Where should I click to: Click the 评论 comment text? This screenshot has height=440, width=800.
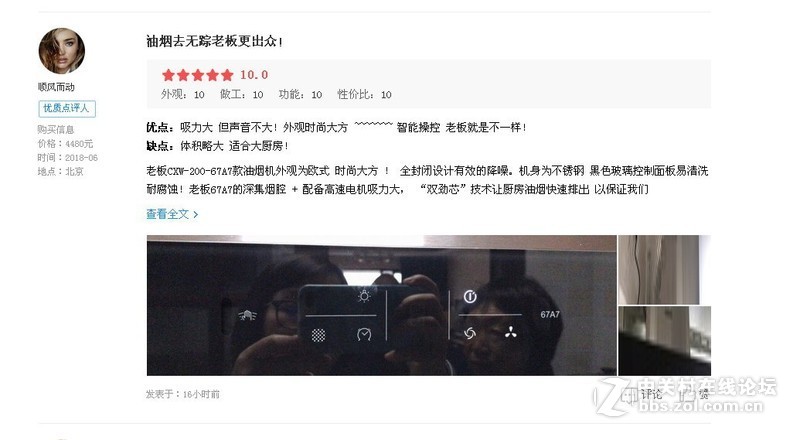[x=652, y=394]
